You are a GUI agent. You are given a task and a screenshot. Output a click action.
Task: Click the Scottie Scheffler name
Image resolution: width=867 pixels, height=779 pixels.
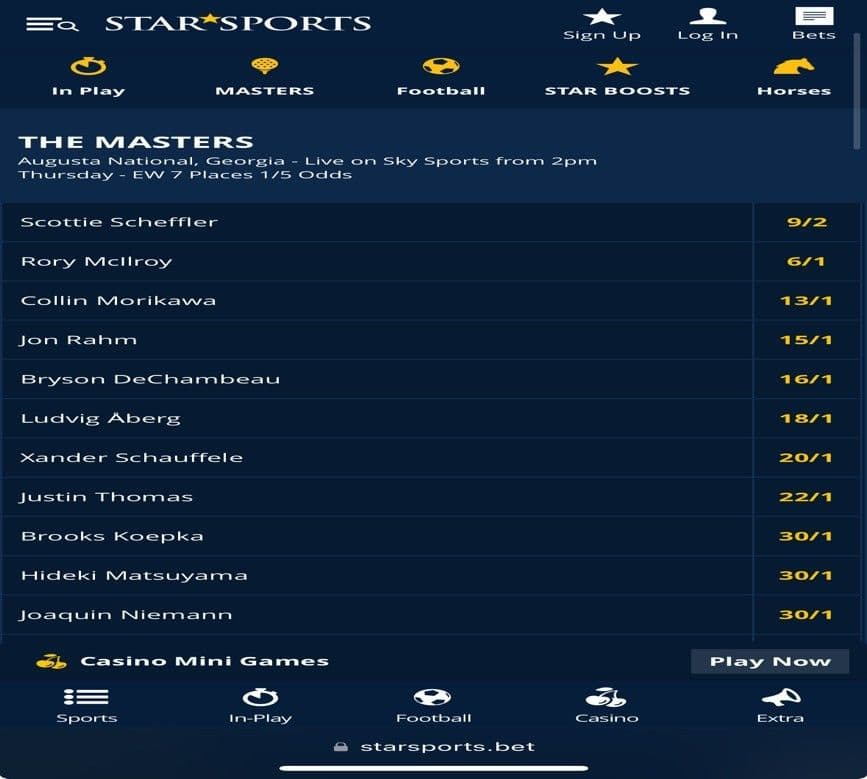pos(119,222)
